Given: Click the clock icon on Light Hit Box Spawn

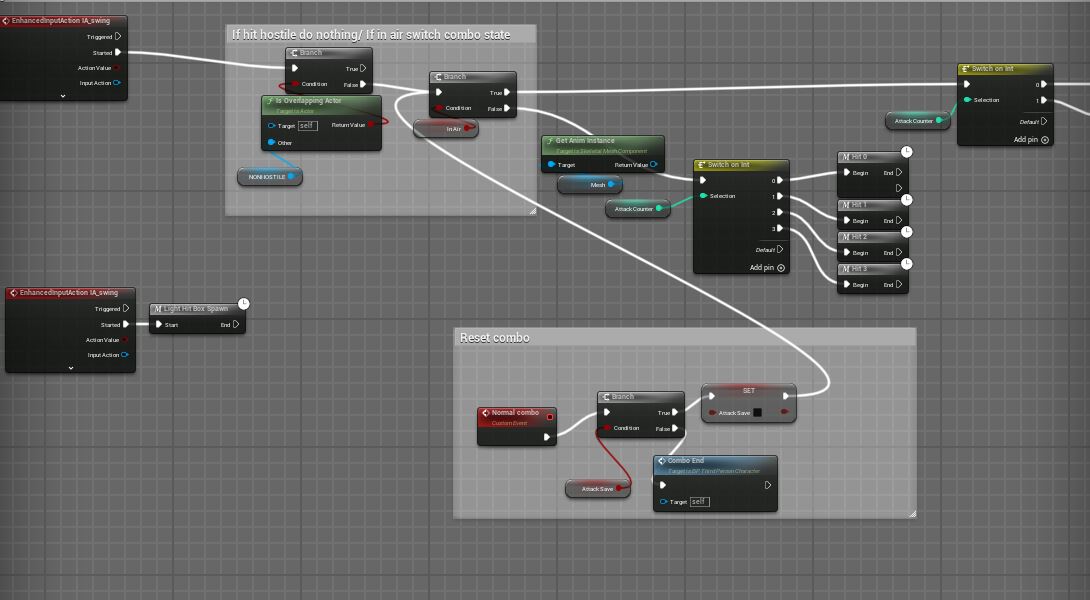Looking at the screenshot, I should [x=244, y=303].
